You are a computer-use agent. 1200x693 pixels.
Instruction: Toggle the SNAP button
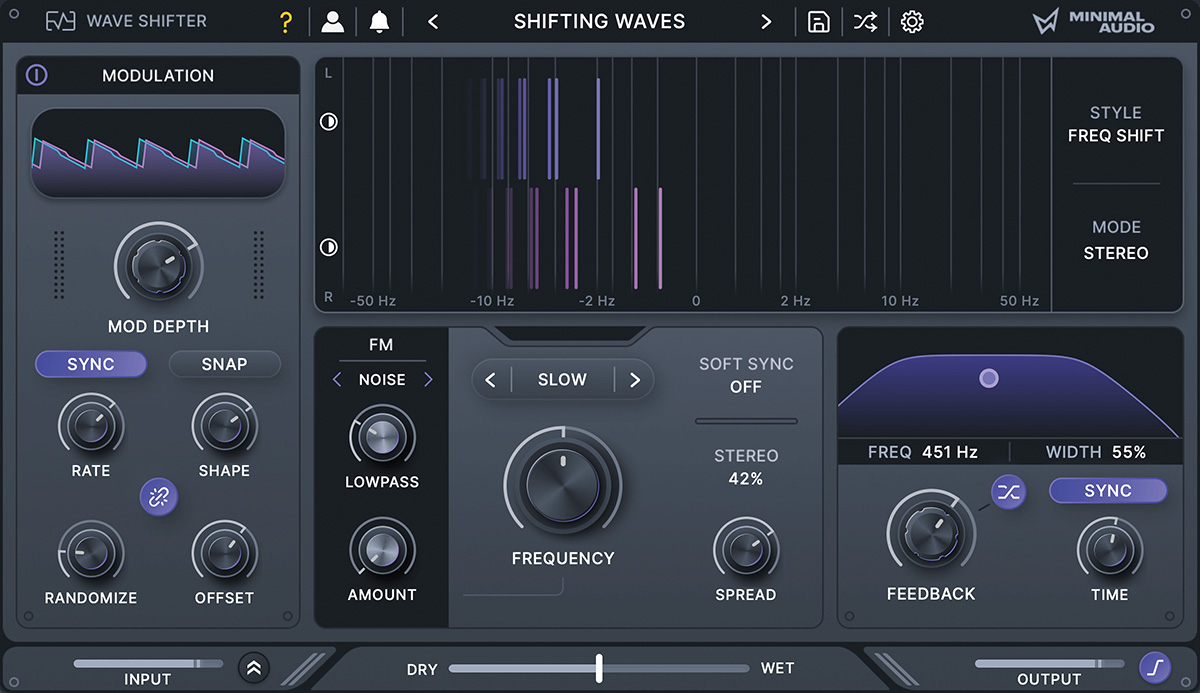(224, 364)
